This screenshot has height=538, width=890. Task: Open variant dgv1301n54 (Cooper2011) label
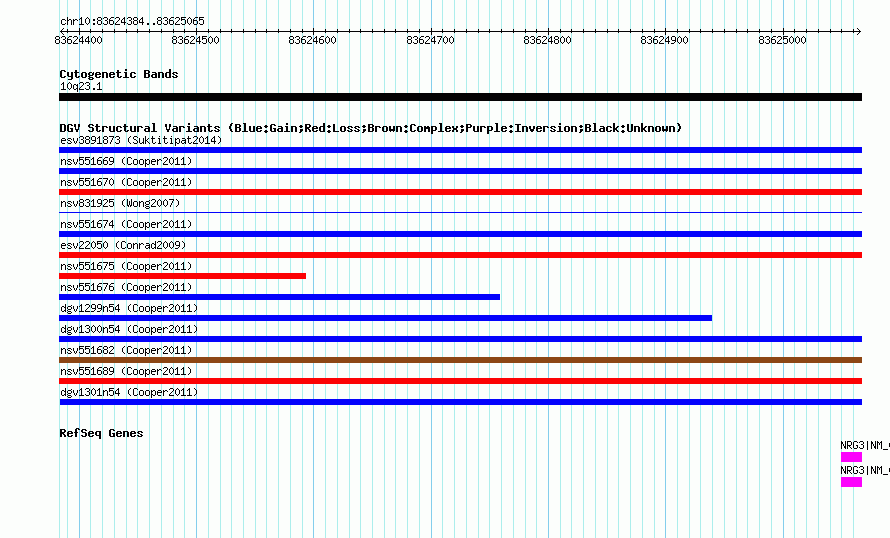click(129, 392)
